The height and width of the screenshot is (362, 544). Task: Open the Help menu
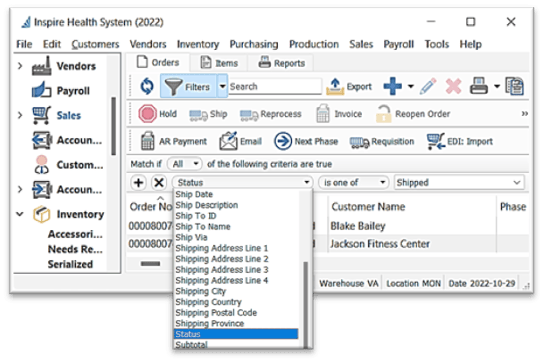[470, 44]
